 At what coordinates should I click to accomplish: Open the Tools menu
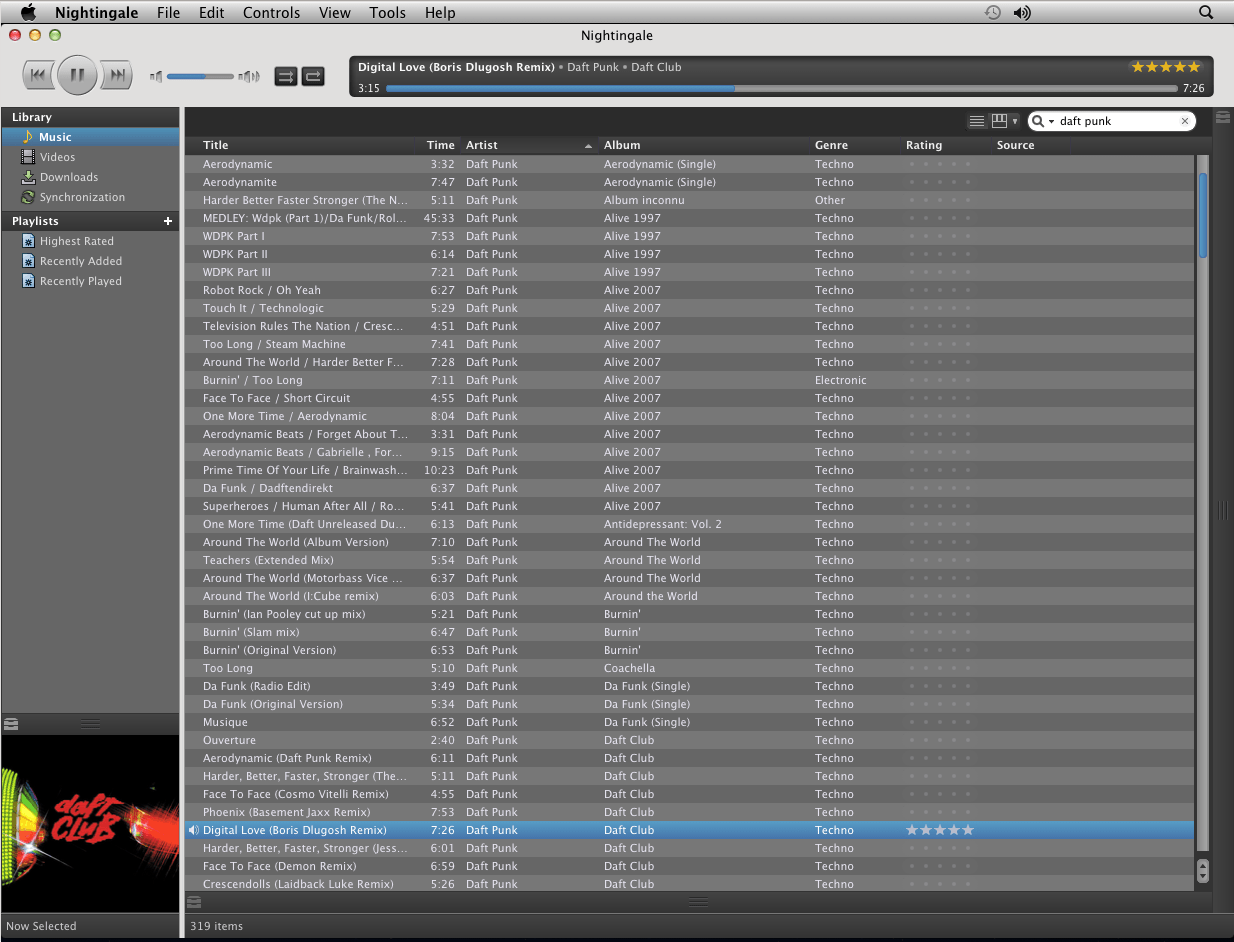pyautogui.click(x=387, y=12)
